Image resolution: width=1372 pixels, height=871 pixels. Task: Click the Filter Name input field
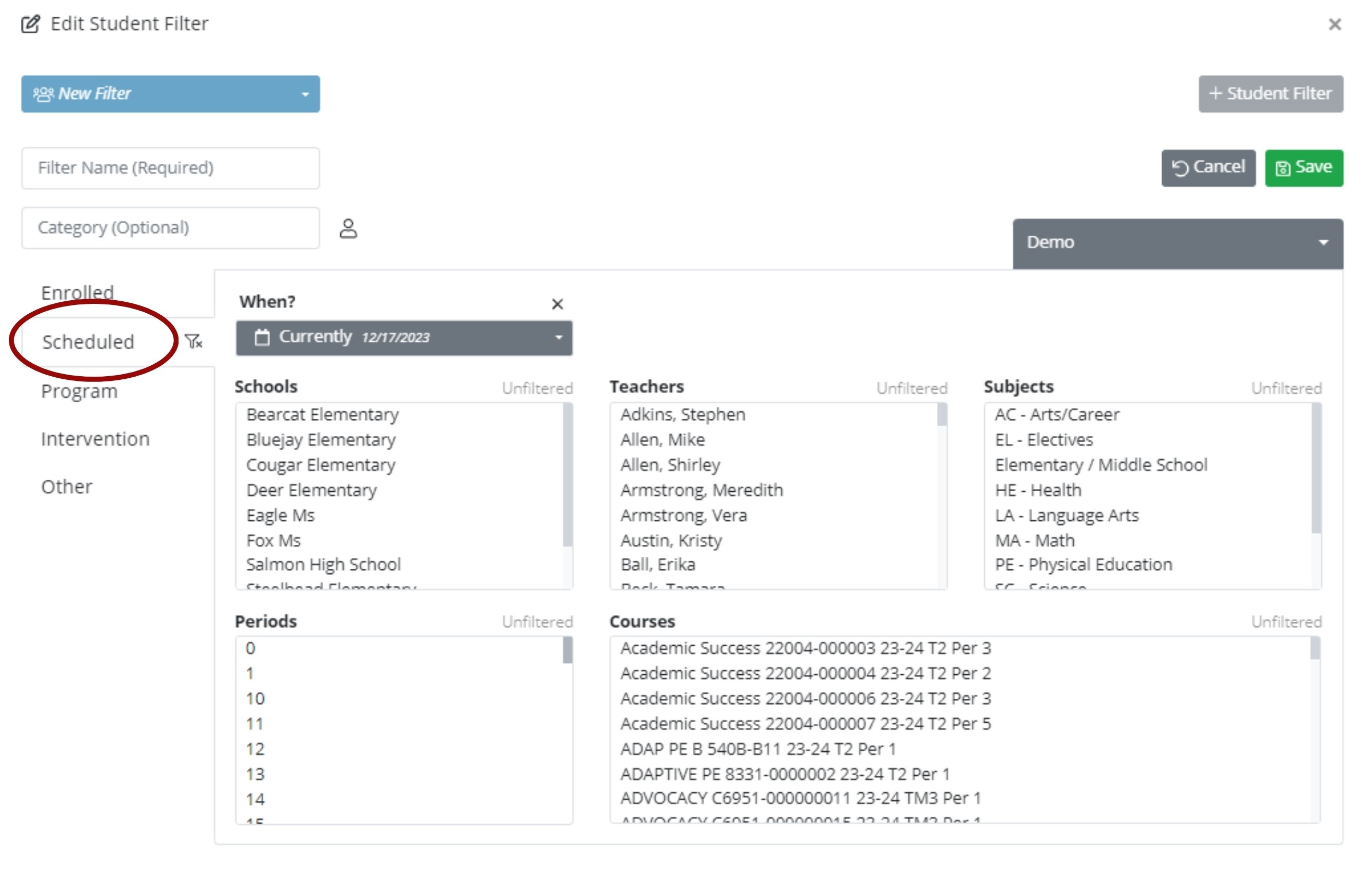[170, 168]
